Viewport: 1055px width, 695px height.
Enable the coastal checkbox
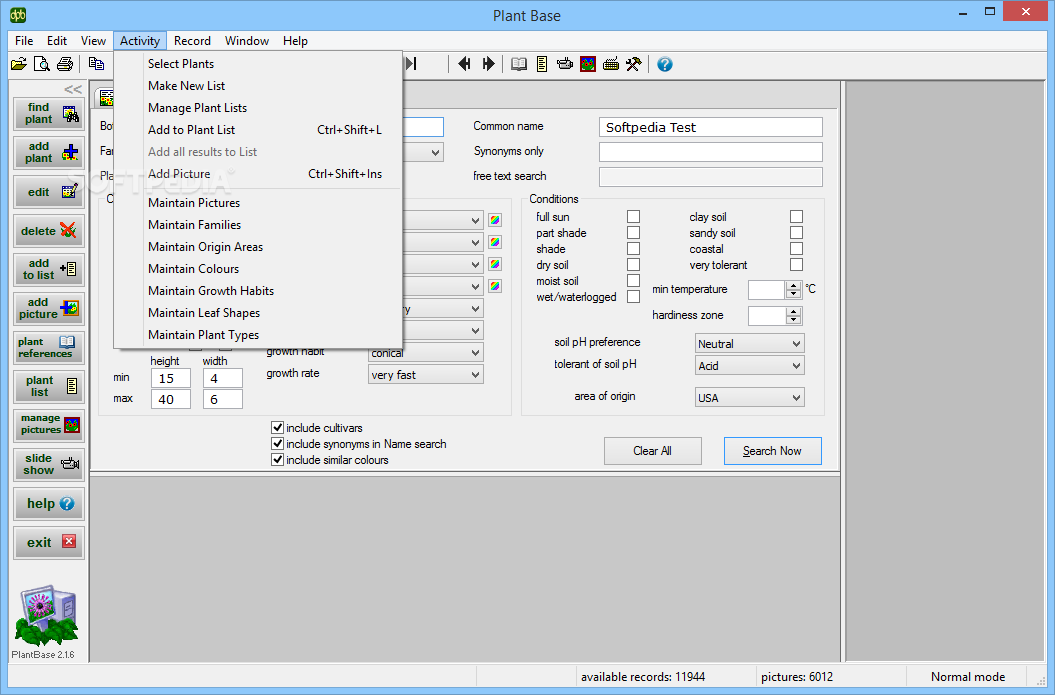[796, 249]
